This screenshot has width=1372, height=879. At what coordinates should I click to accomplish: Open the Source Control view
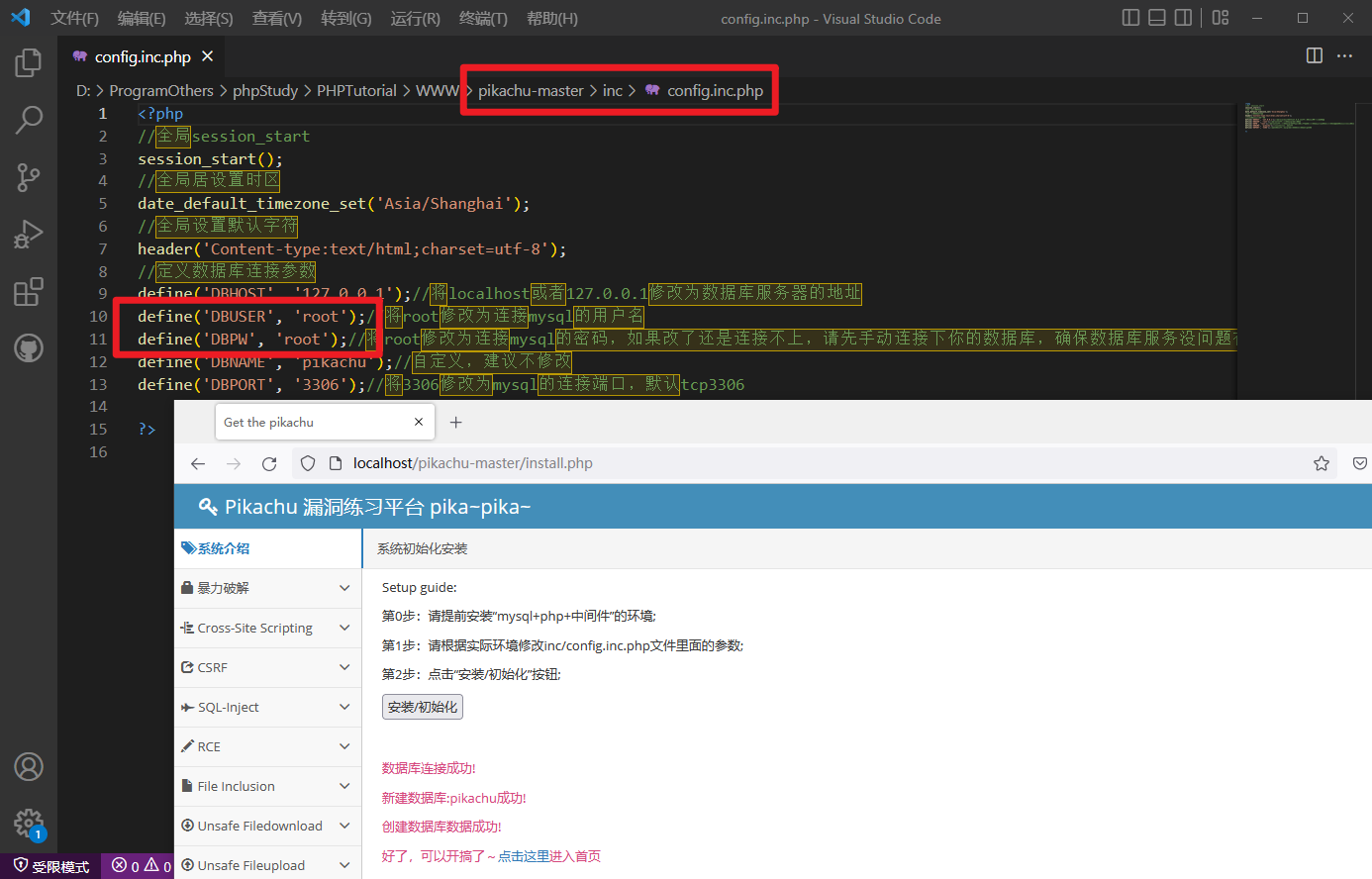coord(28,177)
